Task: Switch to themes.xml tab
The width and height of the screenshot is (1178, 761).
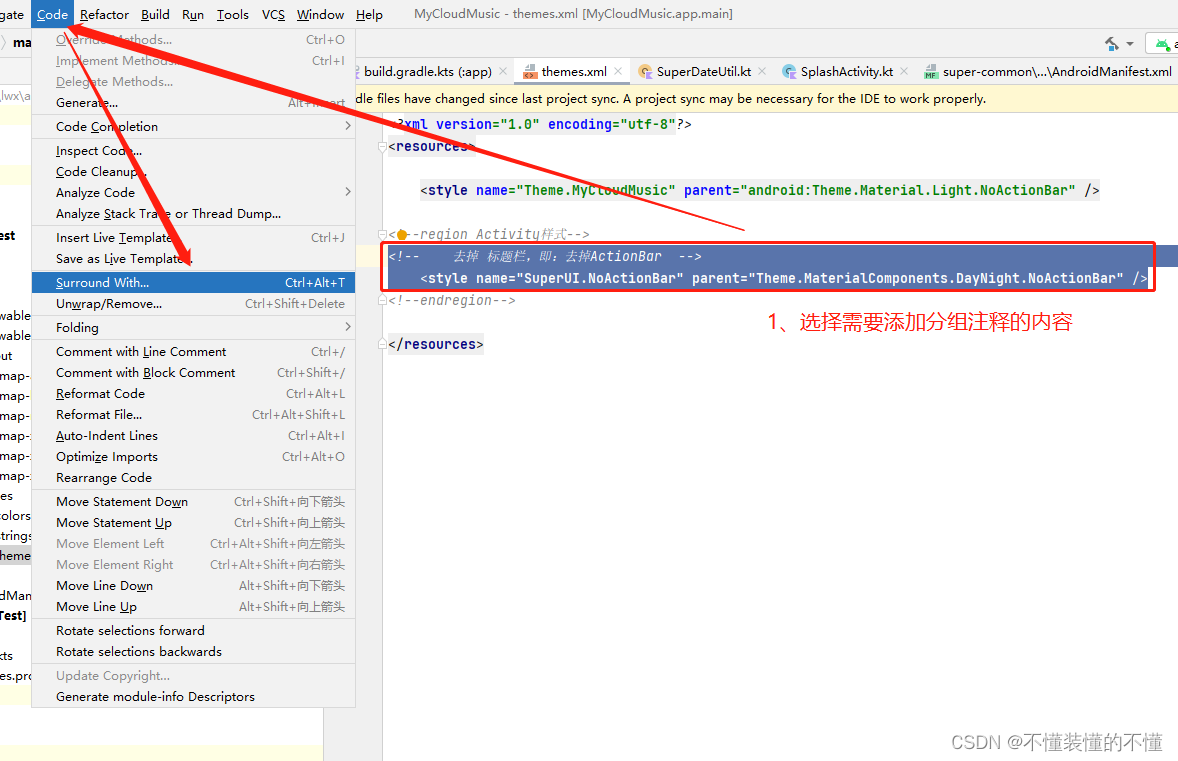Action: (x=574, y=71)
